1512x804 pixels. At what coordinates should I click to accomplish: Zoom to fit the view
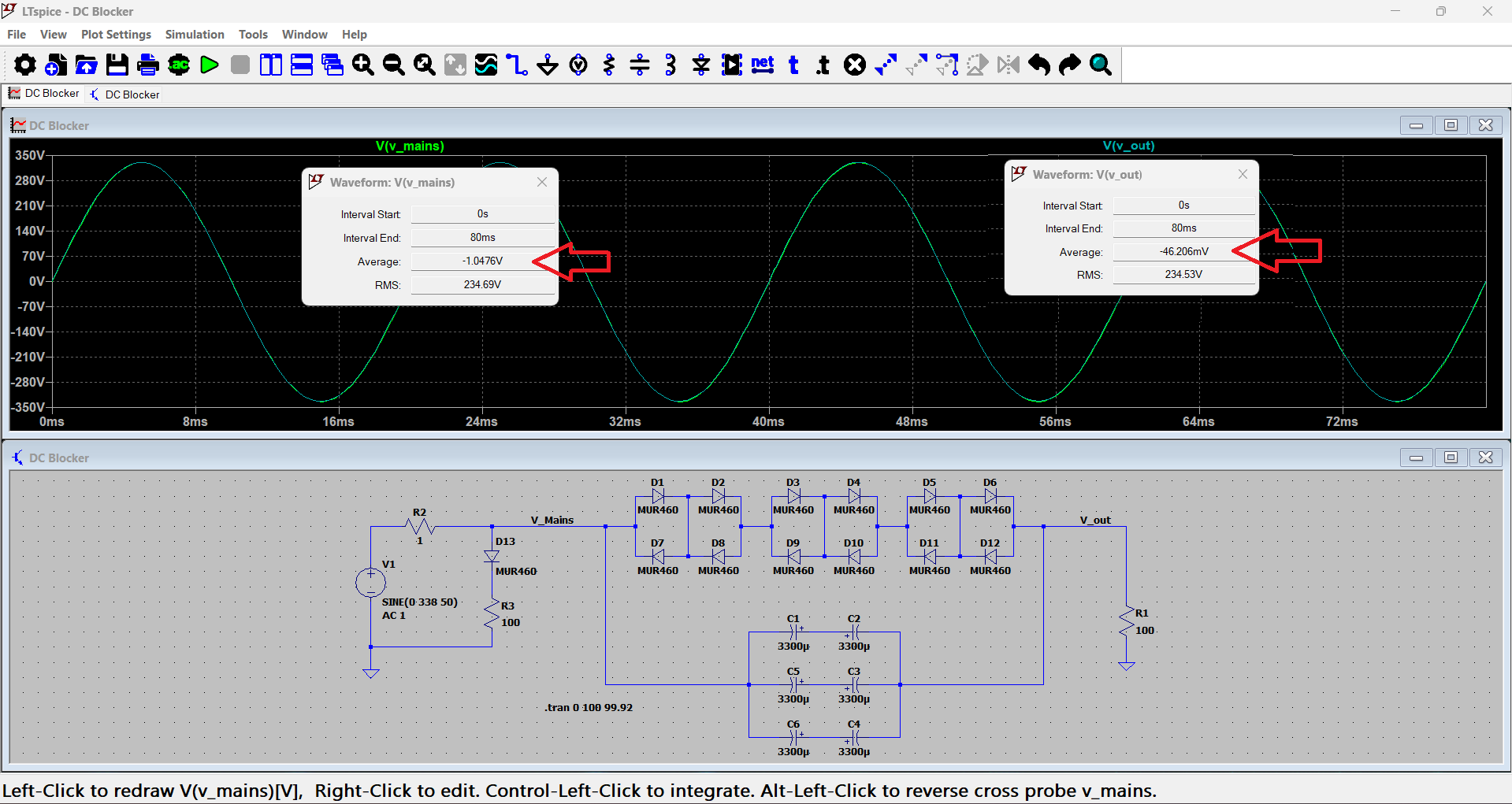[425, 65]
